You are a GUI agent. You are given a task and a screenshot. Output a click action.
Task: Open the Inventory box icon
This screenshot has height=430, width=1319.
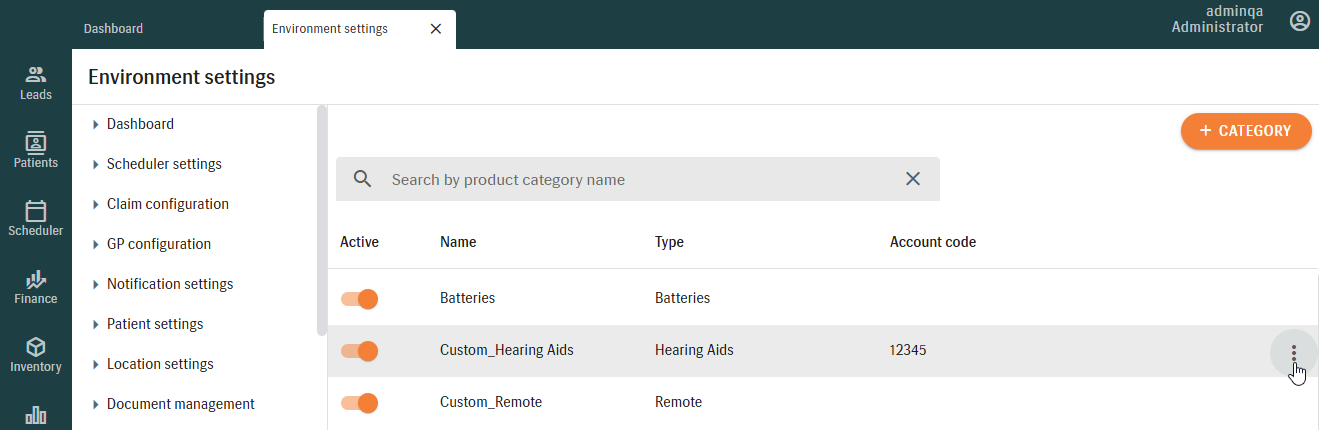pyautogui.click(x=36, y=354)
